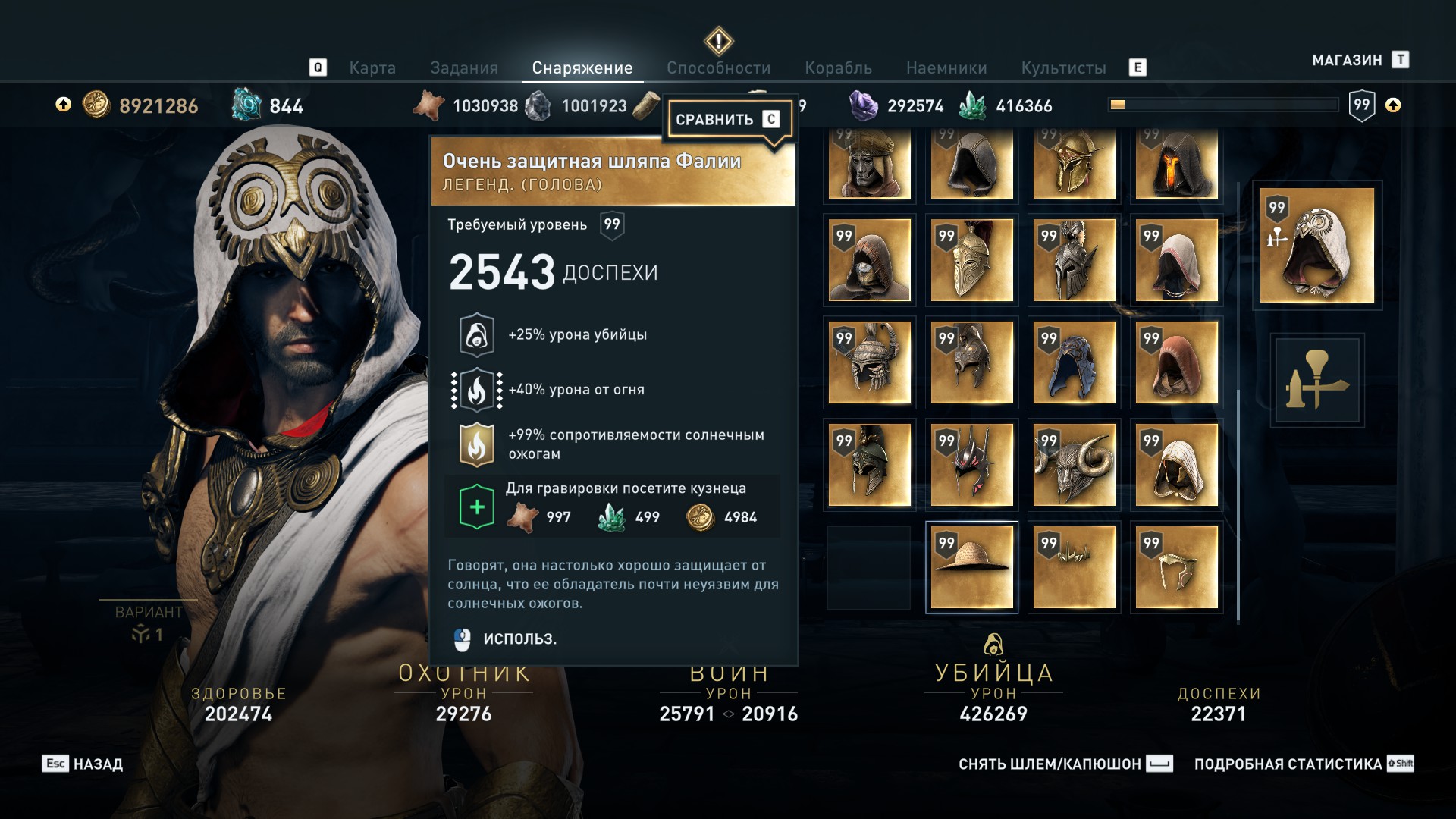Select the ram-horned helmet item
The height and width of the screenshot is (819, 1456).
[x=1074, y=465]
